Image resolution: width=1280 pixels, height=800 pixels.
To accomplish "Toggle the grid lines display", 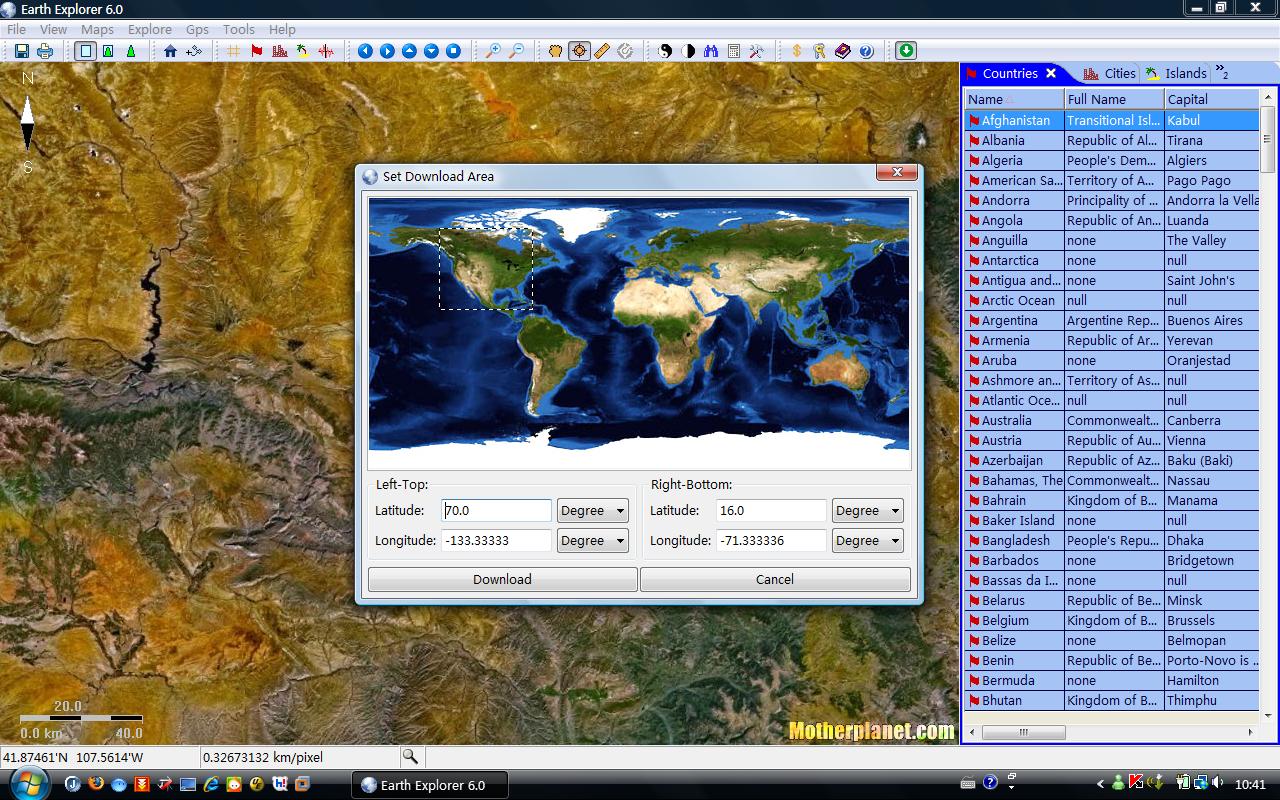I will coord(231,51).
